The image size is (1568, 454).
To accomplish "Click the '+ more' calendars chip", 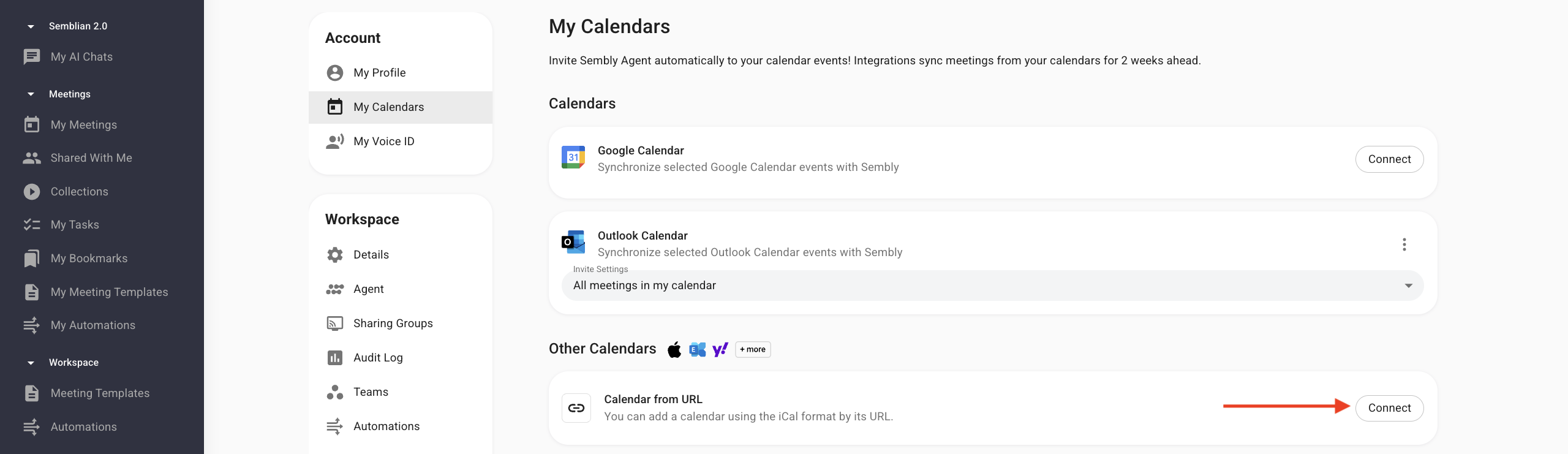I will point(753,350).
